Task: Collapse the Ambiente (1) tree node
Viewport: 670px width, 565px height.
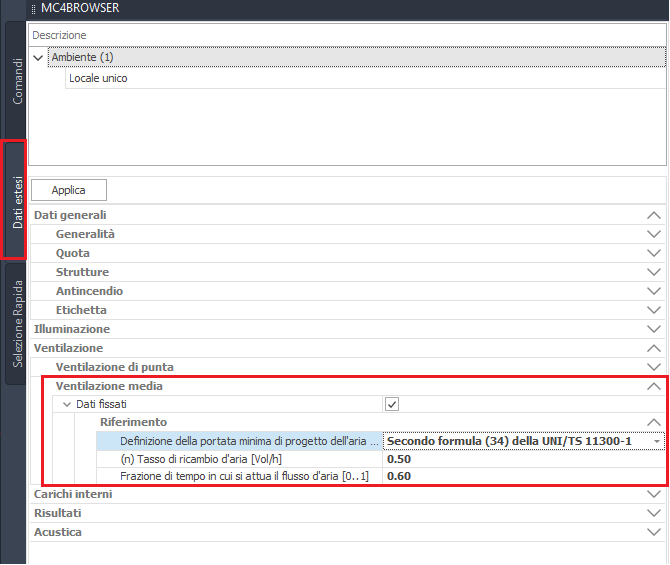Action: (38, 57)
